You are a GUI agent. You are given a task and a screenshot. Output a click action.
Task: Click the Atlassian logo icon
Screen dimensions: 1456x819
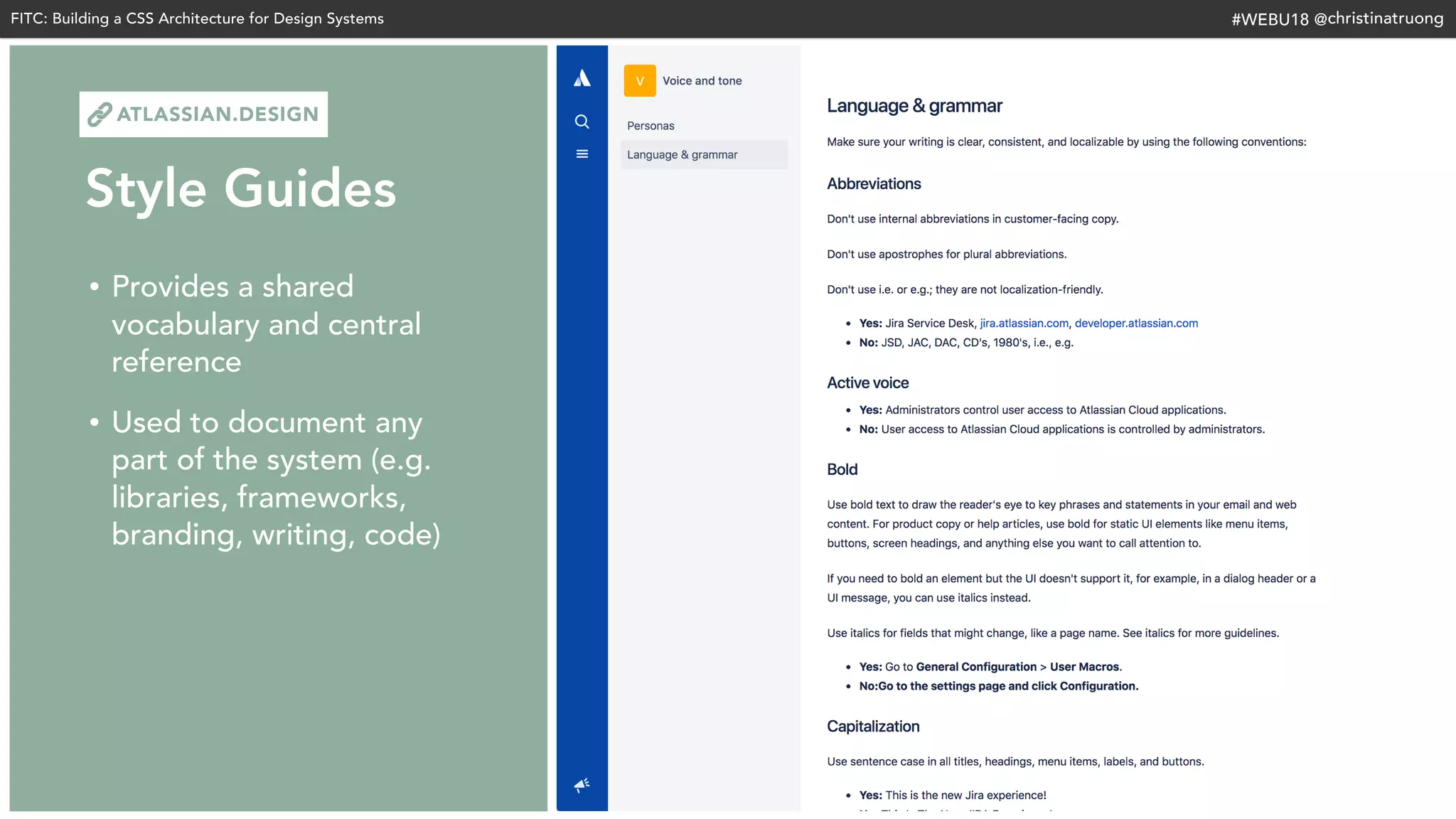(x=582, y=78)
